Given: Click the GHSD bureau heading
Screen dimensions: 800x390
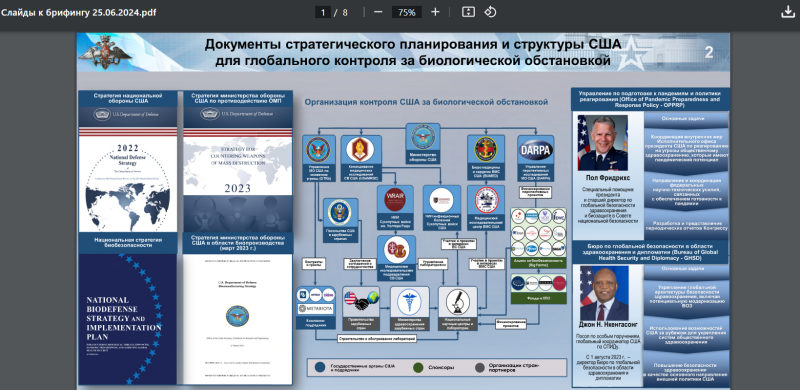Looking at the screenshot, I should pyautogui.click(x=651, y=253).
